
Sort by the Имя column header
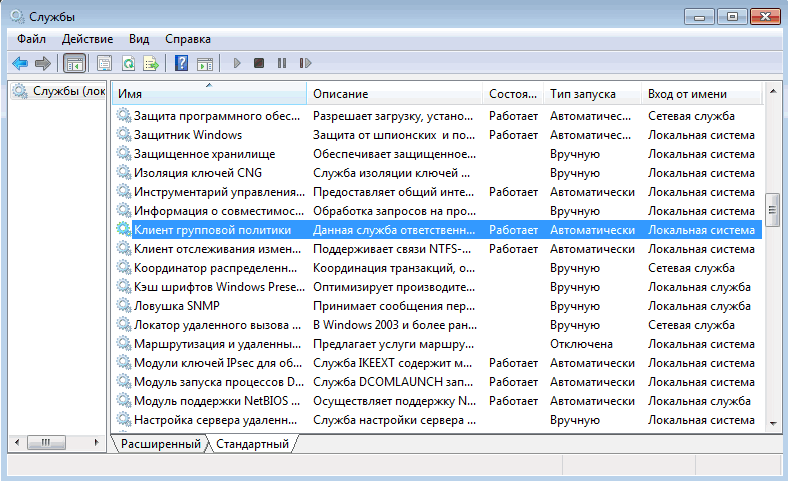209,94
